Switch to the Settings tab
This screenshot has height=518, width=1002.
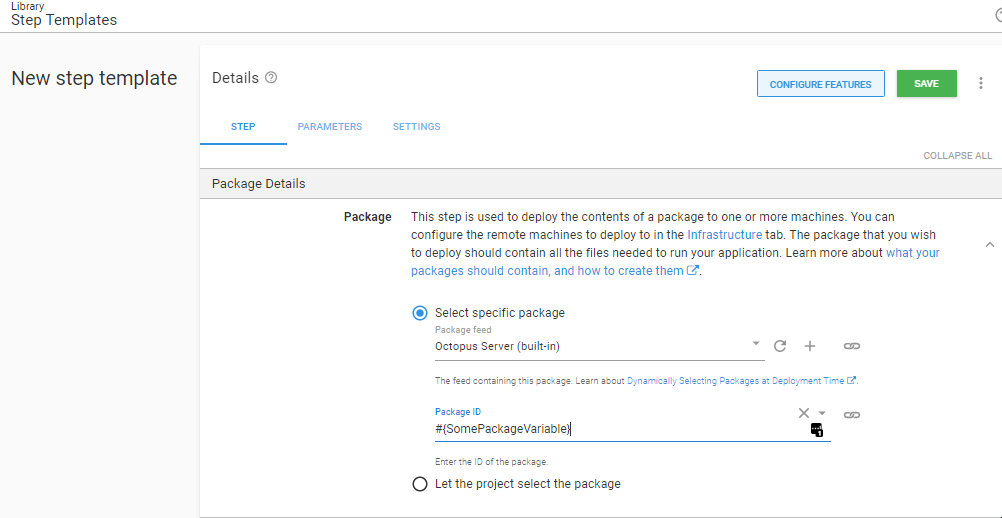pos(417,126)
